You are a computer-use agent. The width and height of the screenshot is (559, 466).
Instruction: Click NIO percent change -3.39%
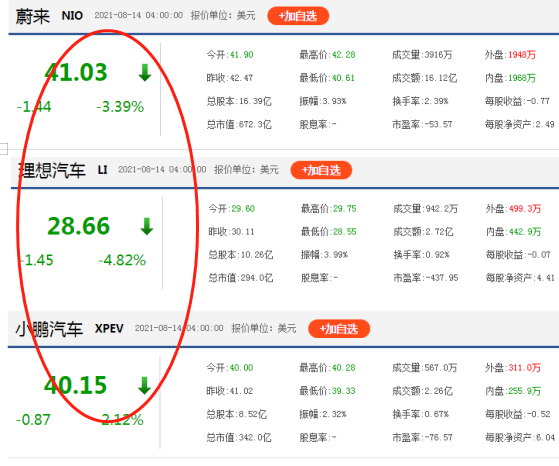(120, 107)
